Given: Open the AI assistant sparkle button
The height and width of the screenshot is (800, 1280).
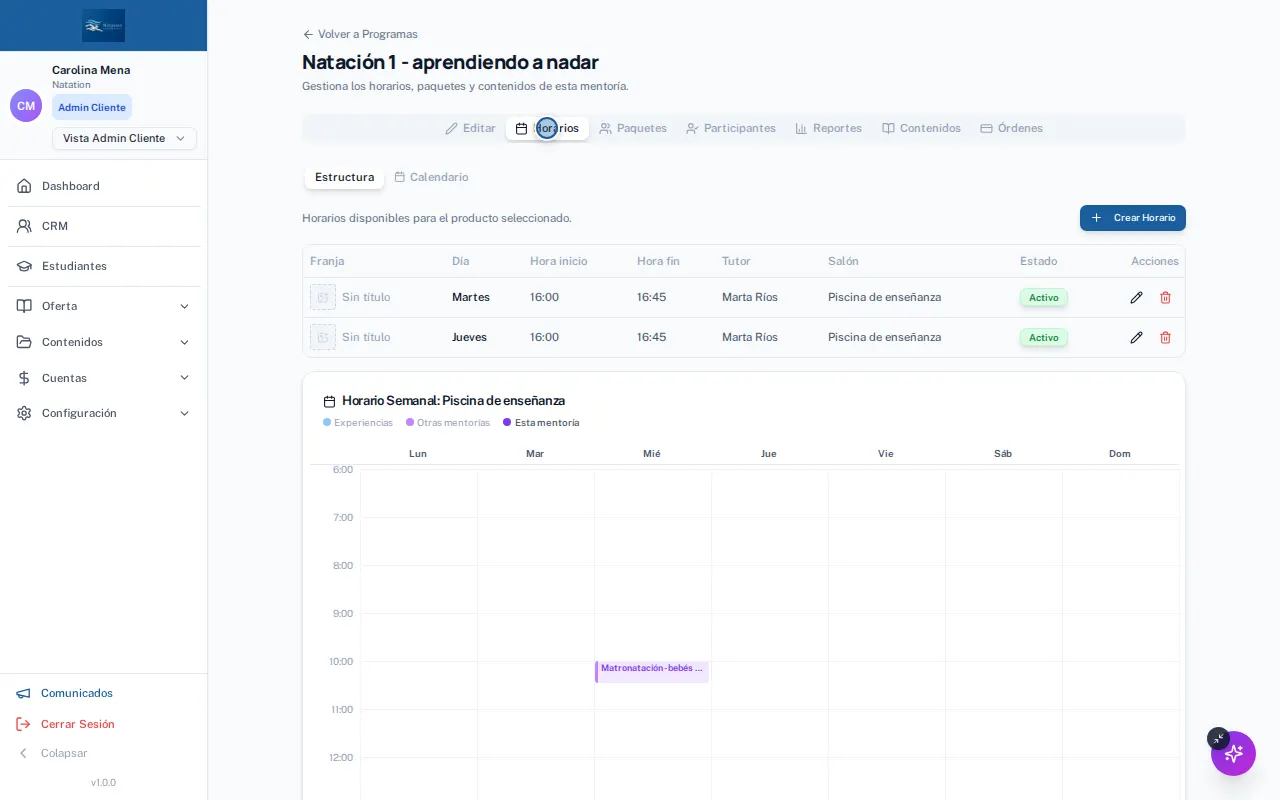Looking at the screenshot, I should pos(1233,753).
